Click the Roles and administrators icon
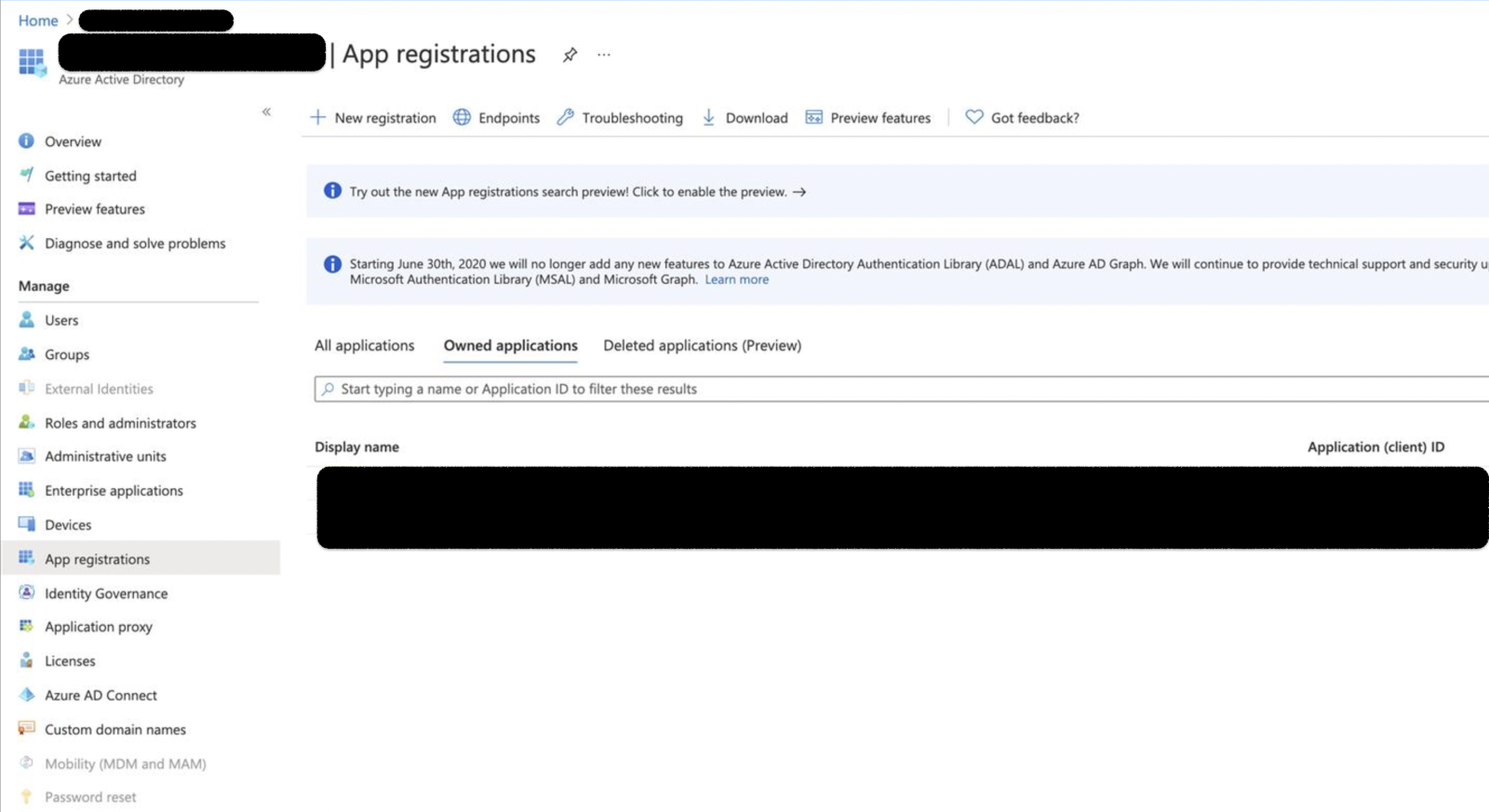The image size is (1489, 812). pyautogui.click(x=26, y=422)
